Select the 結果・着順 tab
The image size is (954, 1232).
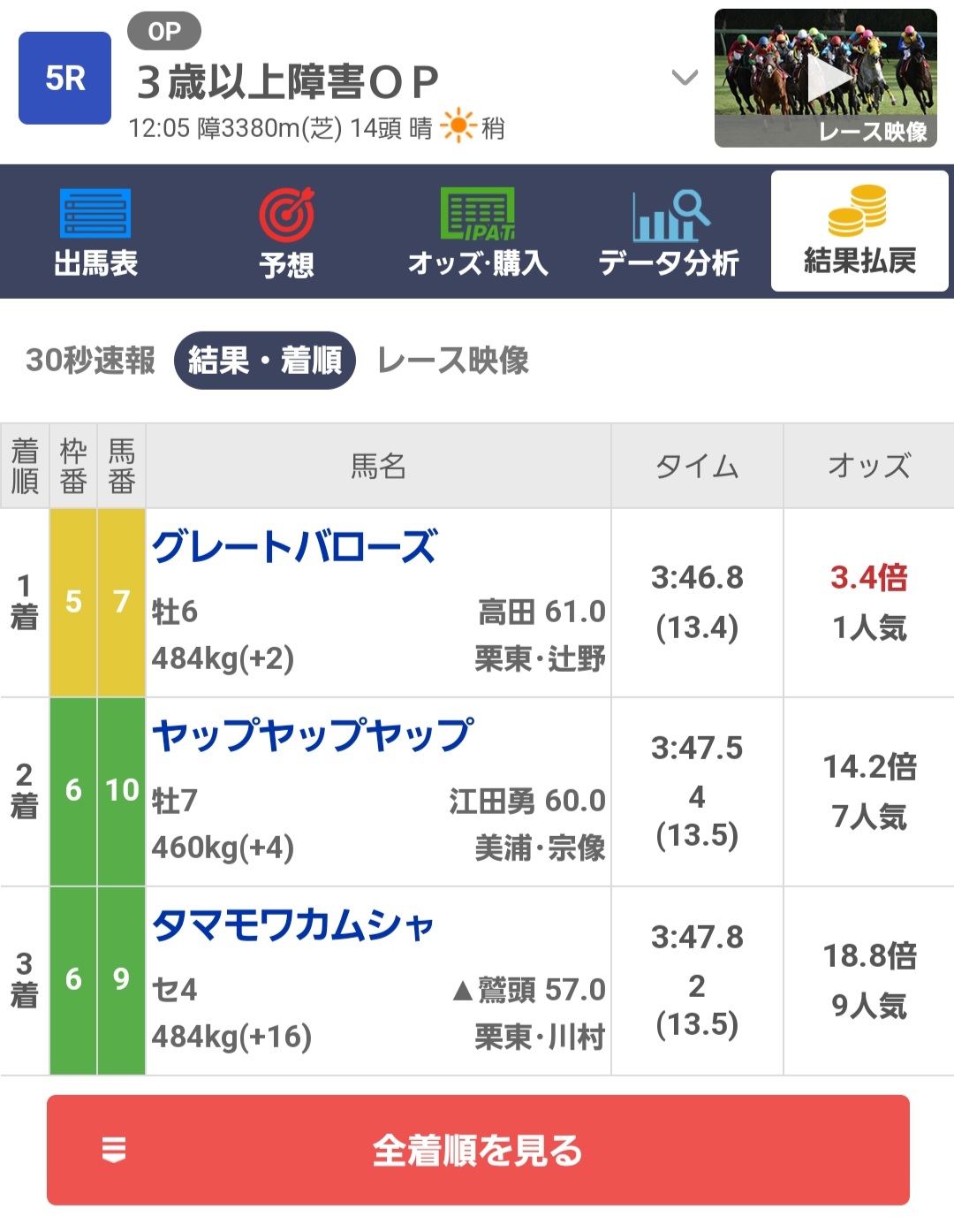point(265,361)
